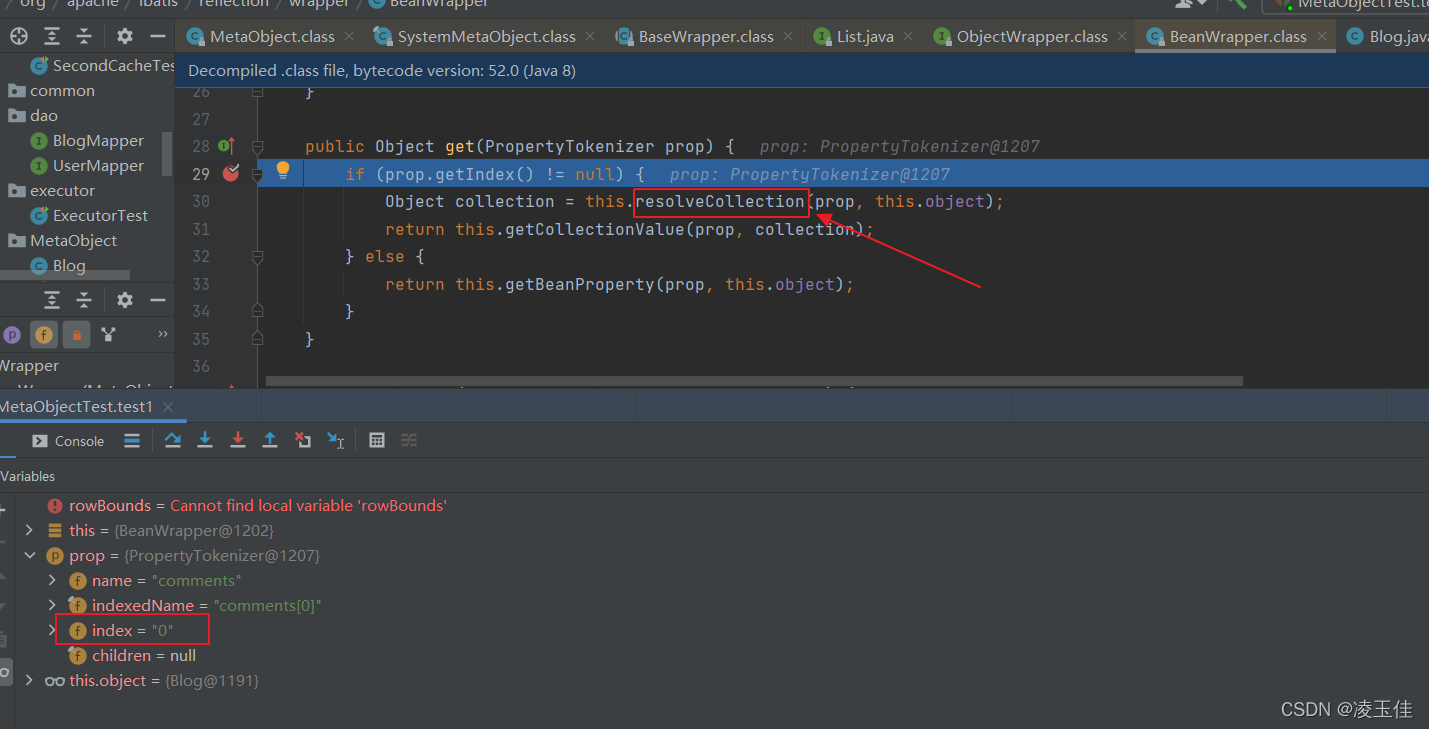Open structure panel settings gear
Image resolution: width=1429 pixels, height=729 pixels.
(x=124, y=300)
